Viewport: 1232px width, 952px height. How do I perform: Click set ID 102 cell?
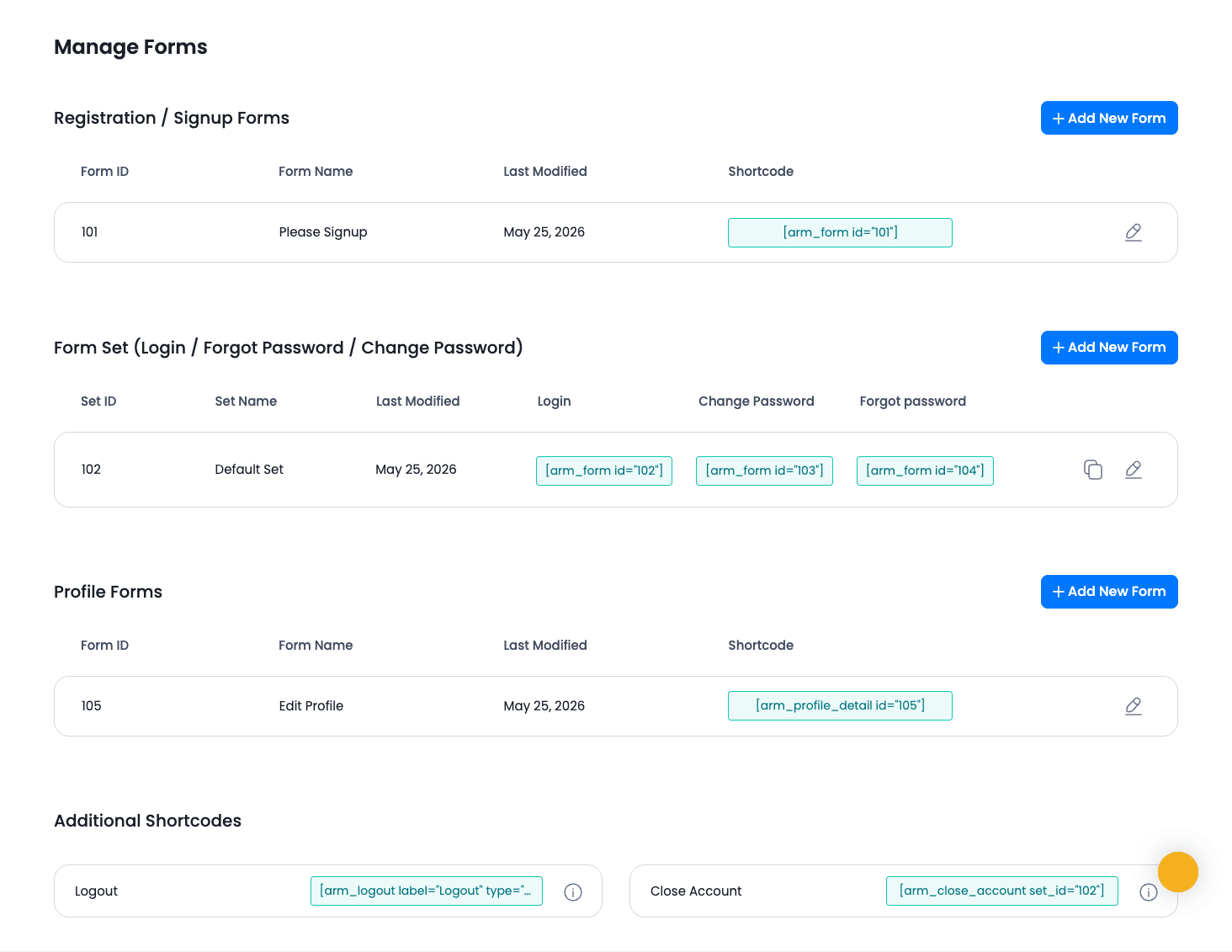(91, 470)
